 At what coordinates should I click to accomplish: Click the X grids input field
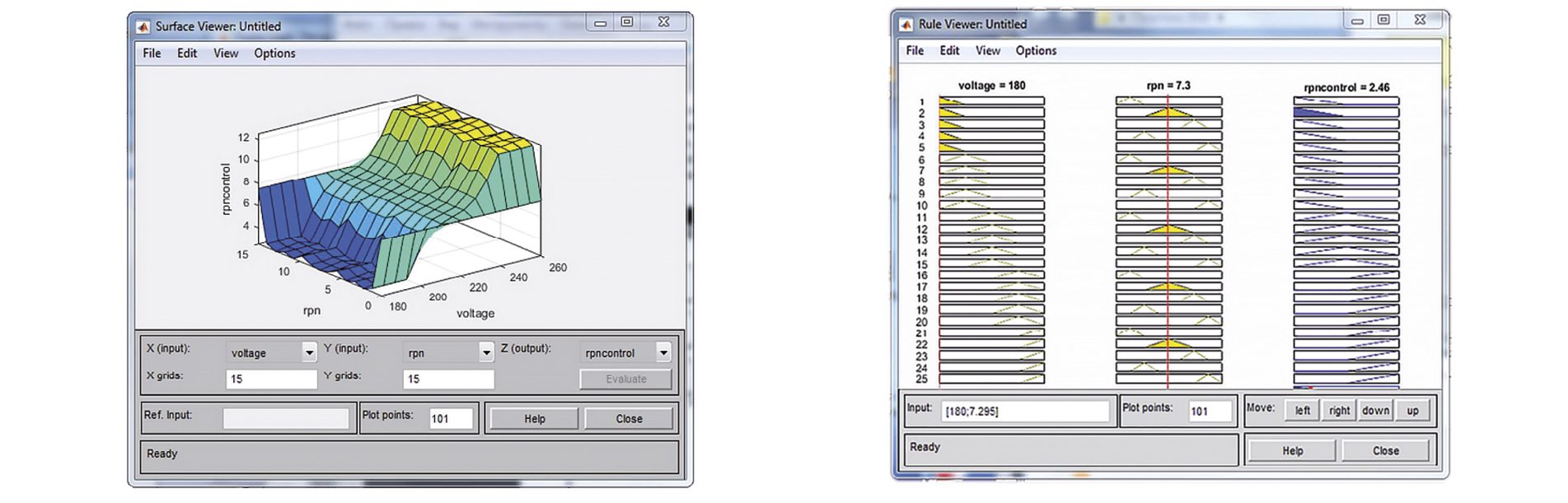pyautogui.click(x=271, y=380)
